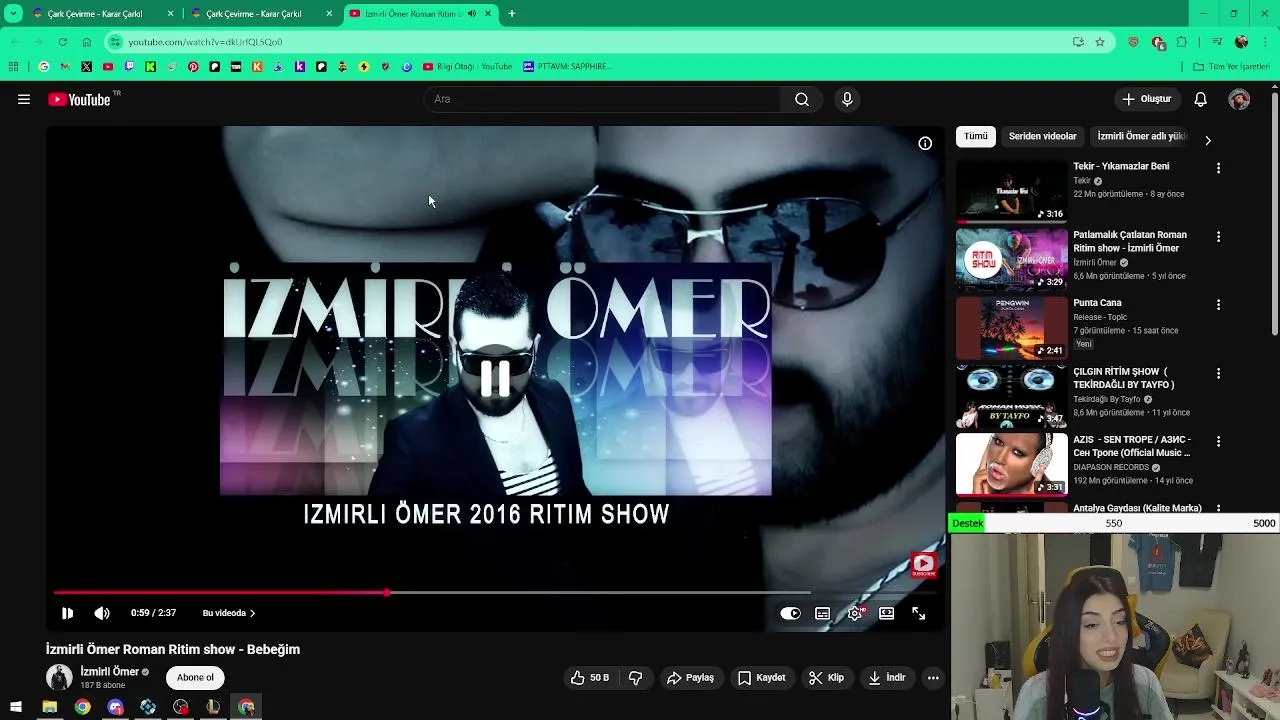Image resolution: width=1280 pixels, height=720 pixels.
Task: Mute the video volume speaker icon
Action: 102,613
